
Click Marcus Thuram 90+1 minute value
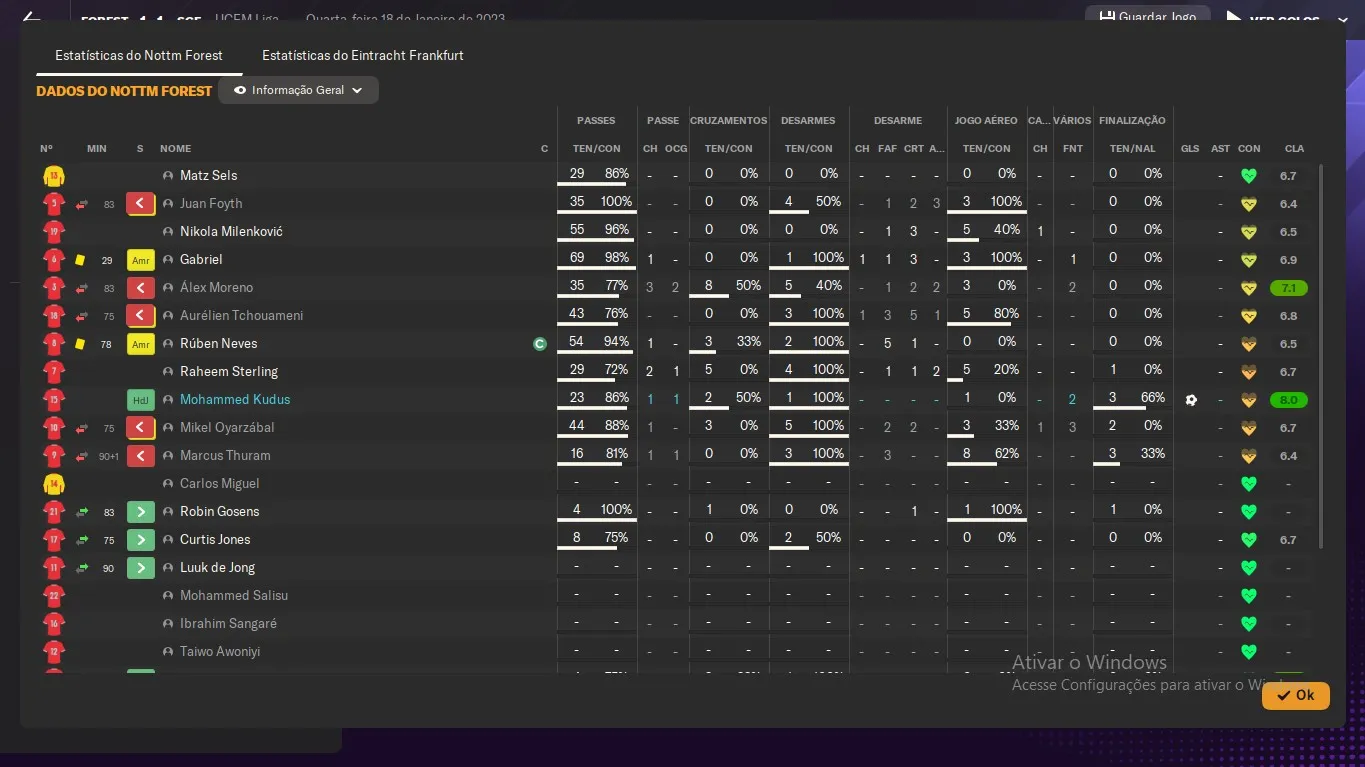pyautogui.click(x=108, y=457)
